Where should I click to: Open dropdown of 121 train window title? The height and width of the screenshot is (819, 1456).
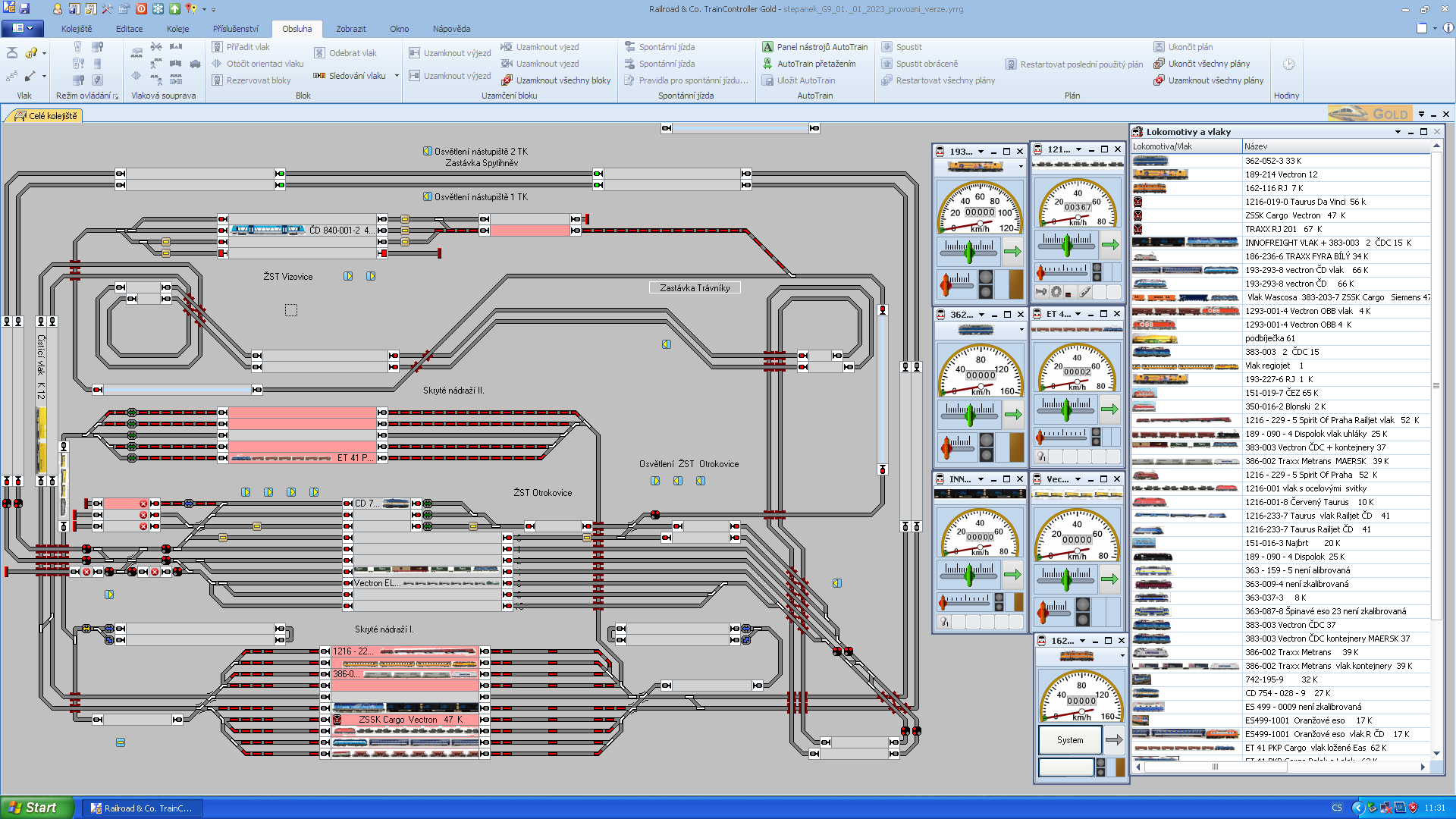(x=1078, y=149)
